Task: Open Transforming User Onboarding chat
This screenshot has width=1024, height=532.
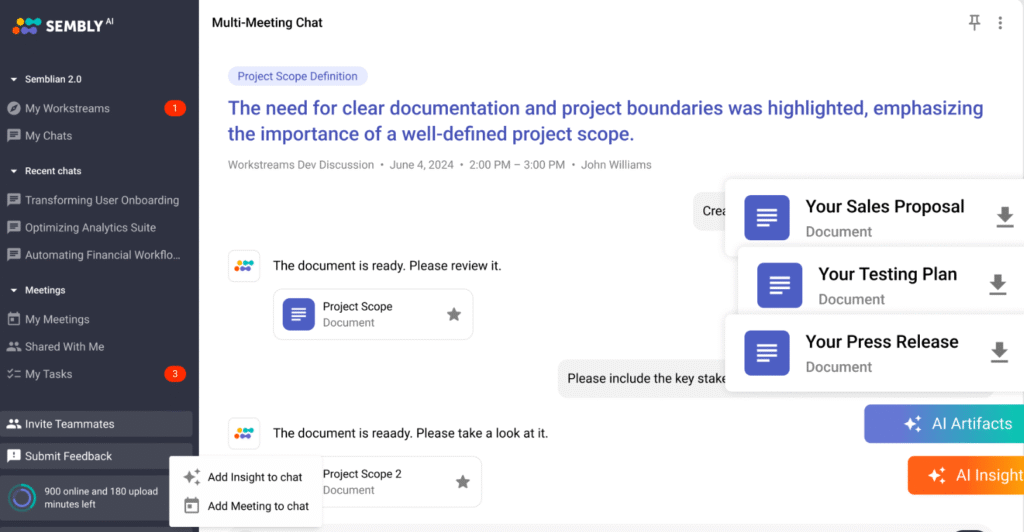Action: (x=102, y=200)
